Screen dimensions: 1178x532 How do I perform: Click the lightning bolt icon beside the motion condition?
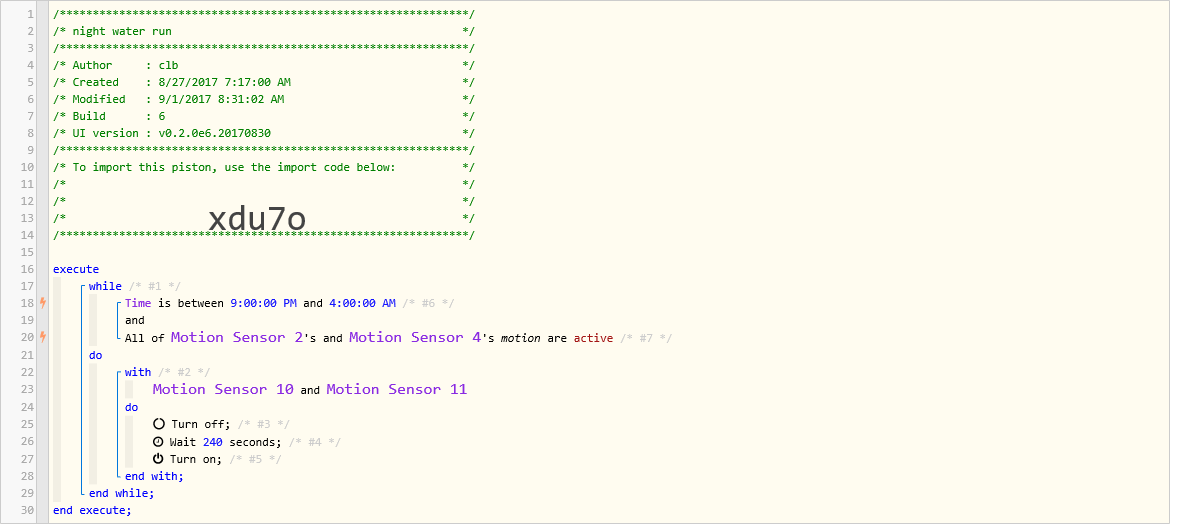click(x=43, y=337)
